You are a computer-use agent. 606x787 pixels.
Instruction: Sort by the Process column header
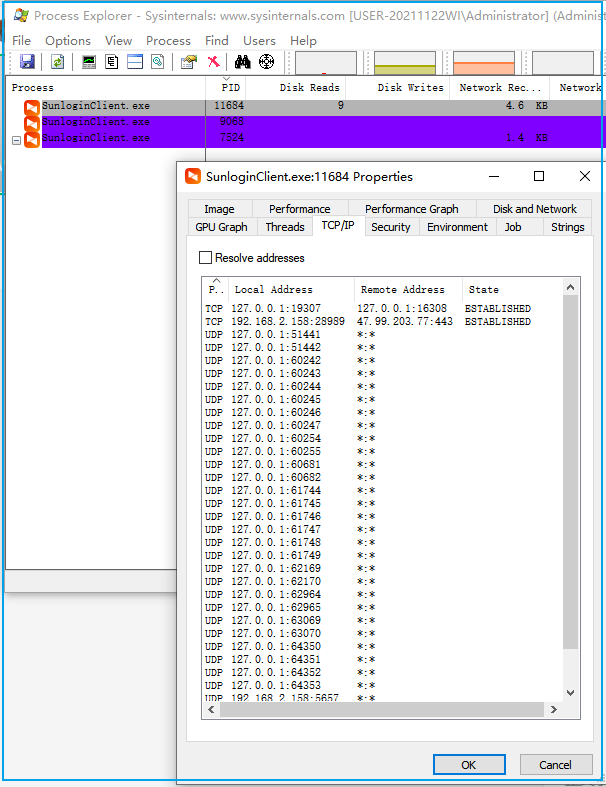[x=105, y=87]
